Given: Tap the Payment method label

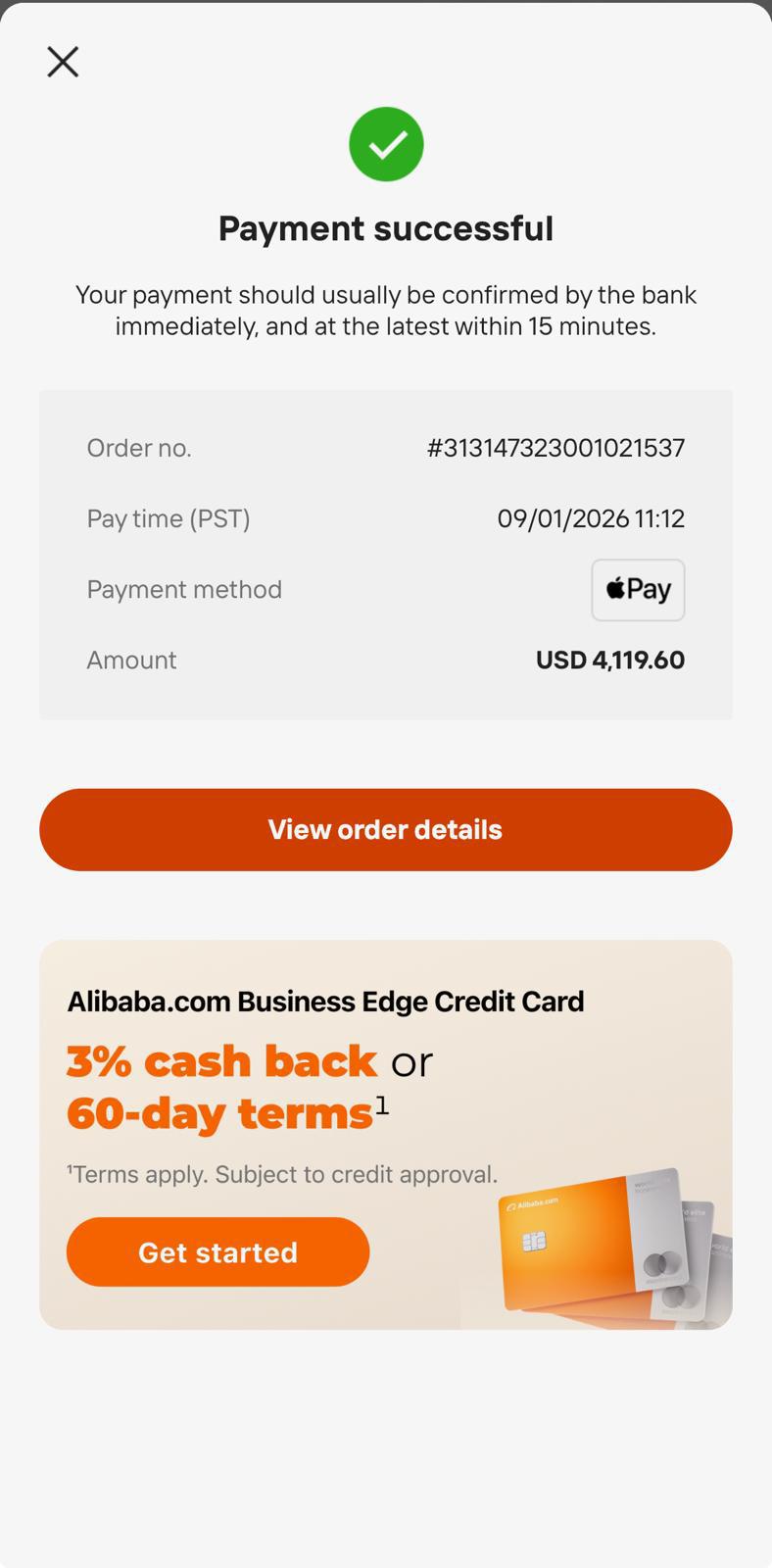Looking at the screenshot, I should [184, 589].
